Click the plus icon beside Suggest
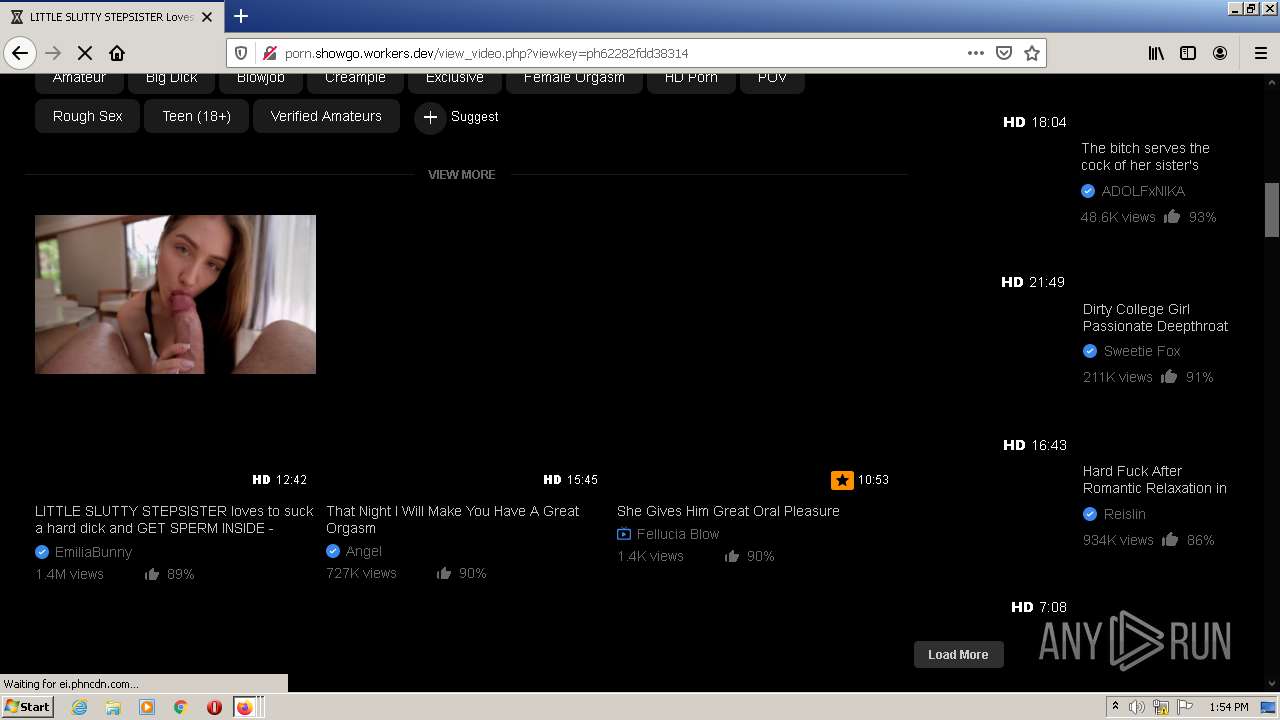 click(x=430, y=117)
